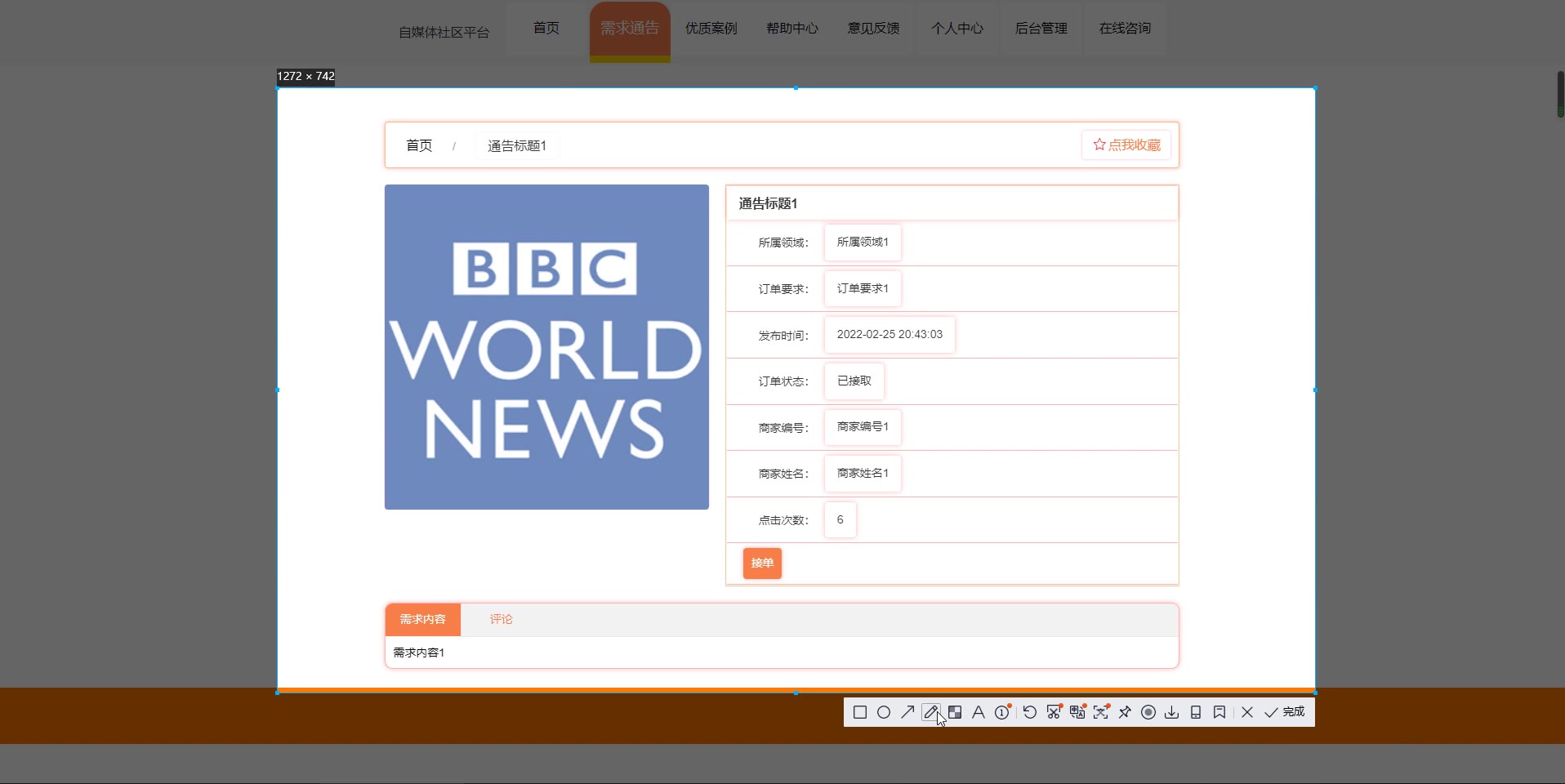Open the long scrolling screenshot tool
The height and width of the screenshot is (784, 1565).
[x=1054, y=712]
